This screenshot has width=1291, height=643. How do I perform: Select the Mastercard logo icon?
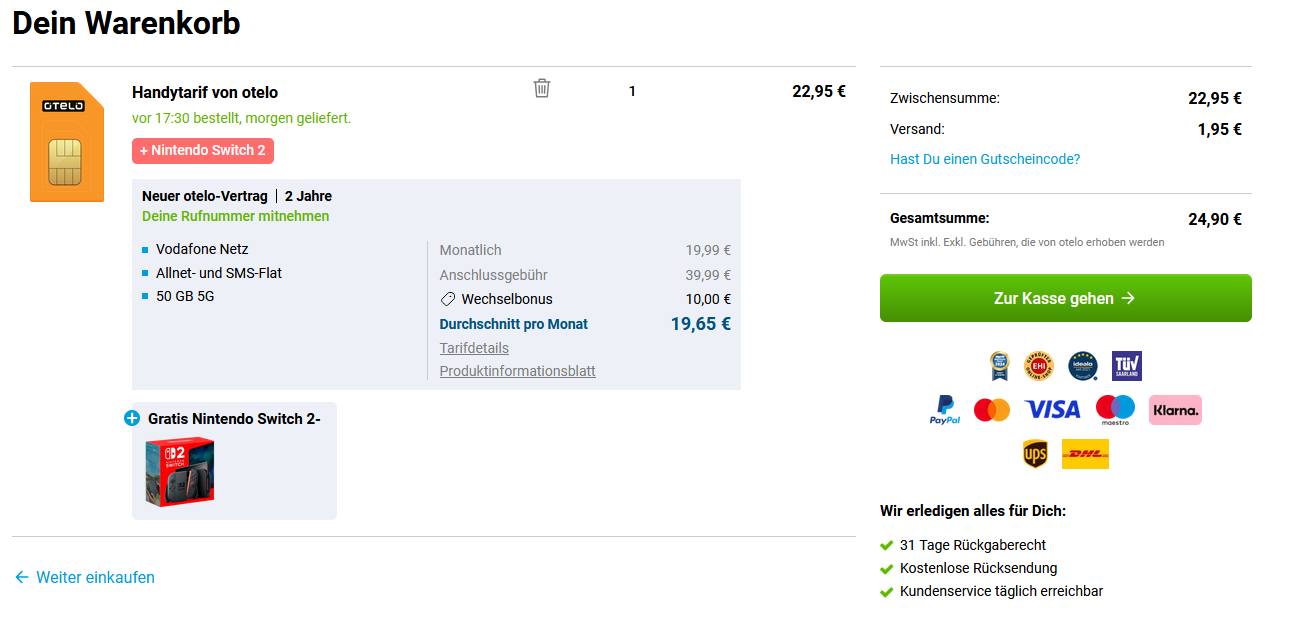point(992,410)
